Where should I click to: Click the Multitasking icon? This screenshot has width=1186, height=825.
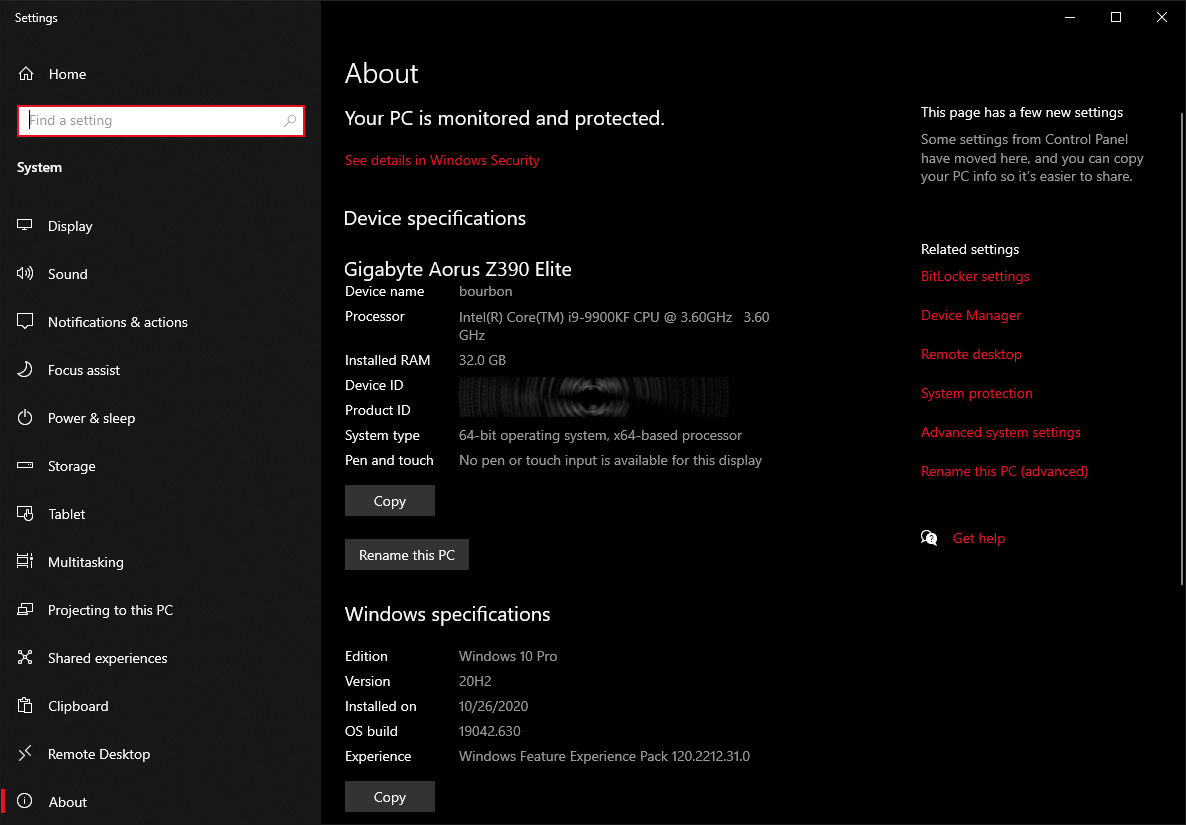(x=25, y=562)
